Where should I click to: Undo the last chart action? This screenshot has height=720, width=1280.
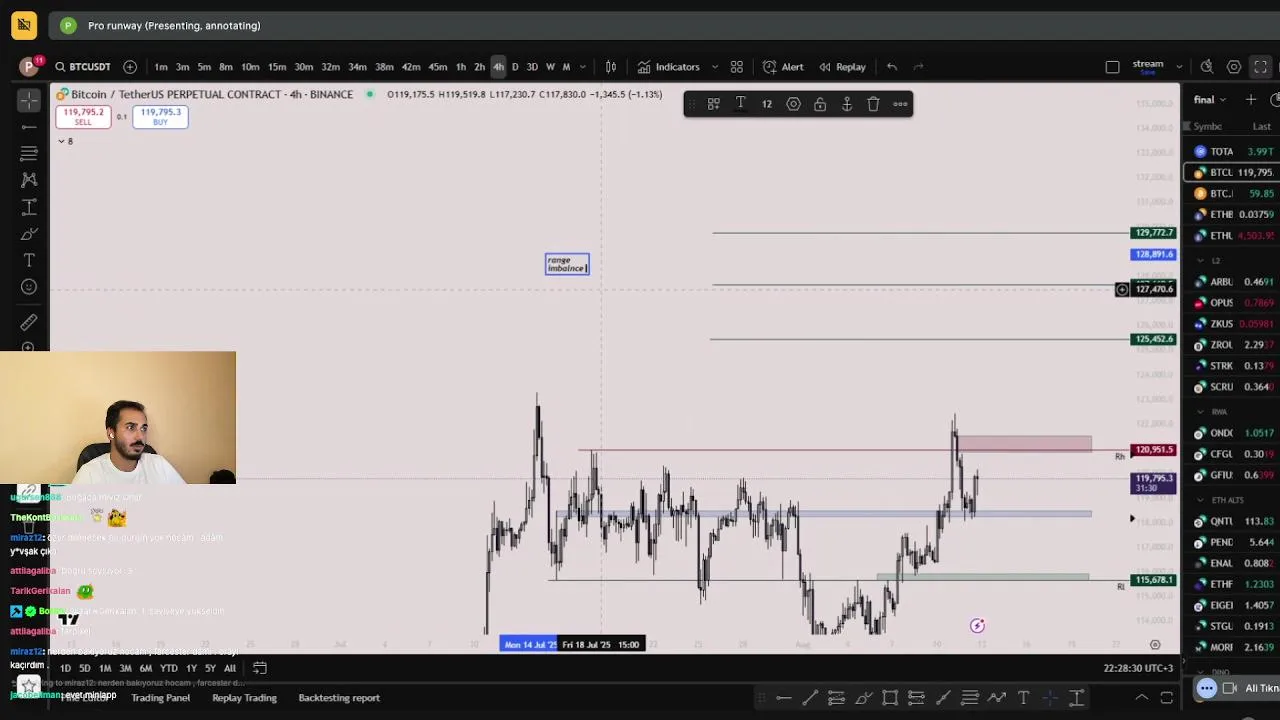tap(892, 67)
